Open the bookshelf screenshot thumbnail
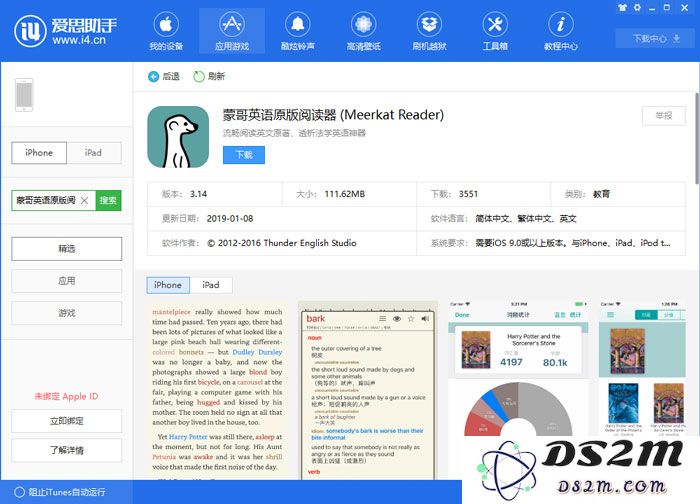 point(643,370)
